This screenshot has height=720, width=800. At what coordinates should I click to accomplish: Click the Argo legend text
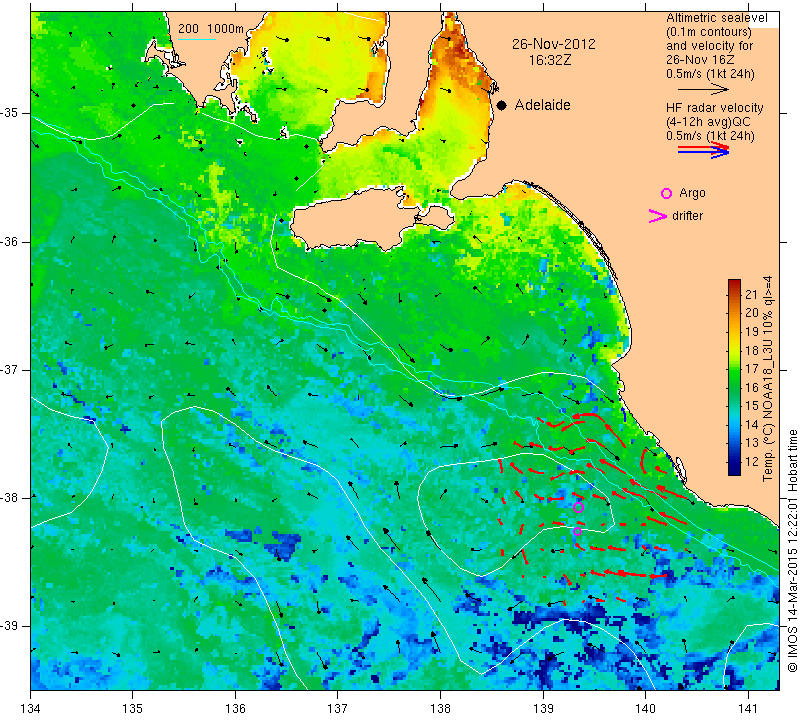point(692,193)
